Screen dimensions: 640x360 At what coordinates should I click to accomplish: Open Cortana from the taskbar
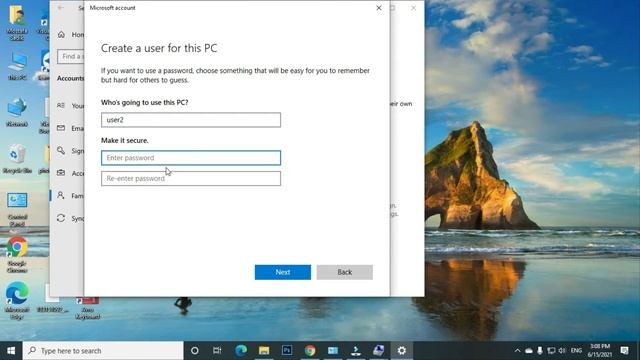(x=195, y=351)
